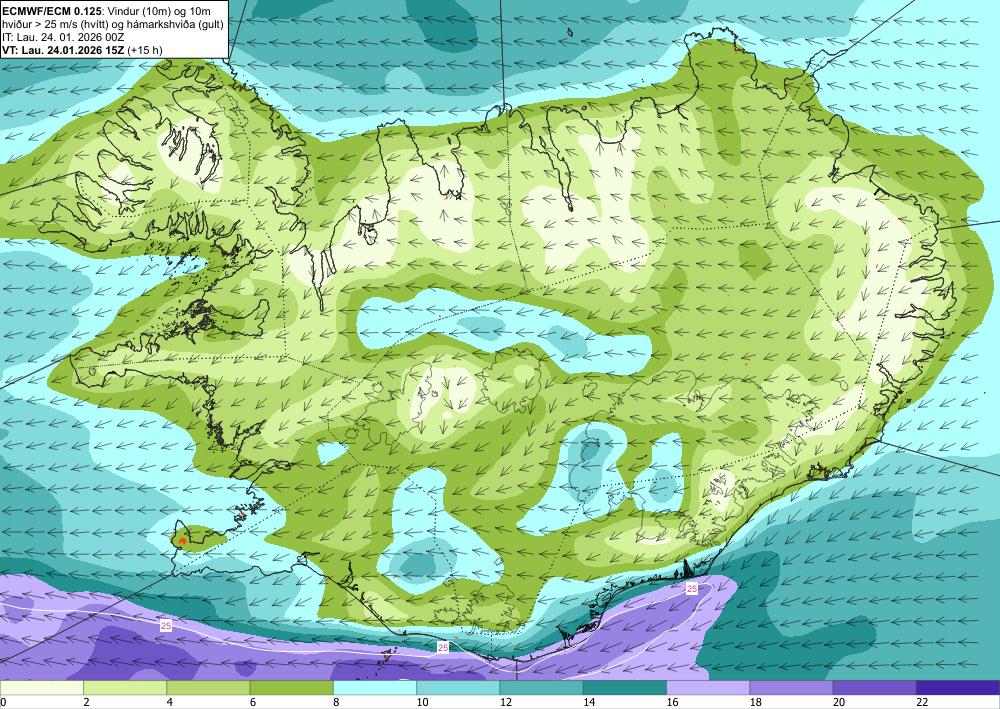Click the "IT: Lau. 24. 01. 2026 00Z" line
The width and height of the screenshot is (1000, 709).
[63, 37]
